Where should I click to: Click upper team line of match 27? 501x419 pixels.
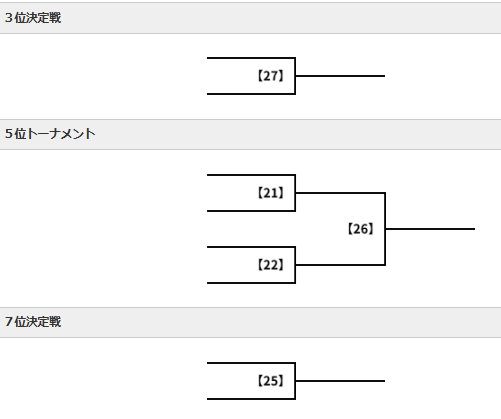click(251, 58)
